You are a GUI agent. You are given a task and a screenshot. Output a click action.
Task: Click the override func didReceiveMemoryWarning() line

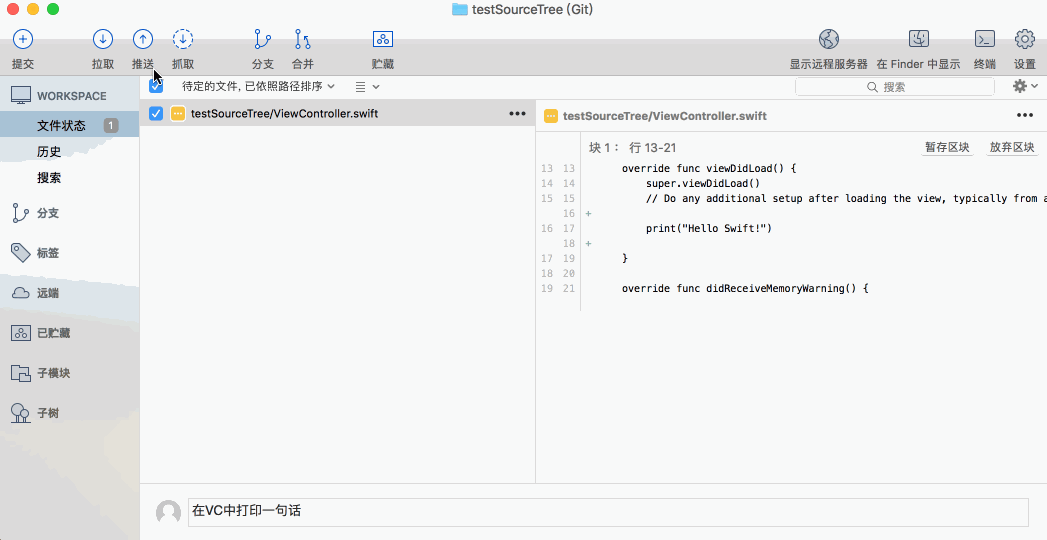coord(745,288)
